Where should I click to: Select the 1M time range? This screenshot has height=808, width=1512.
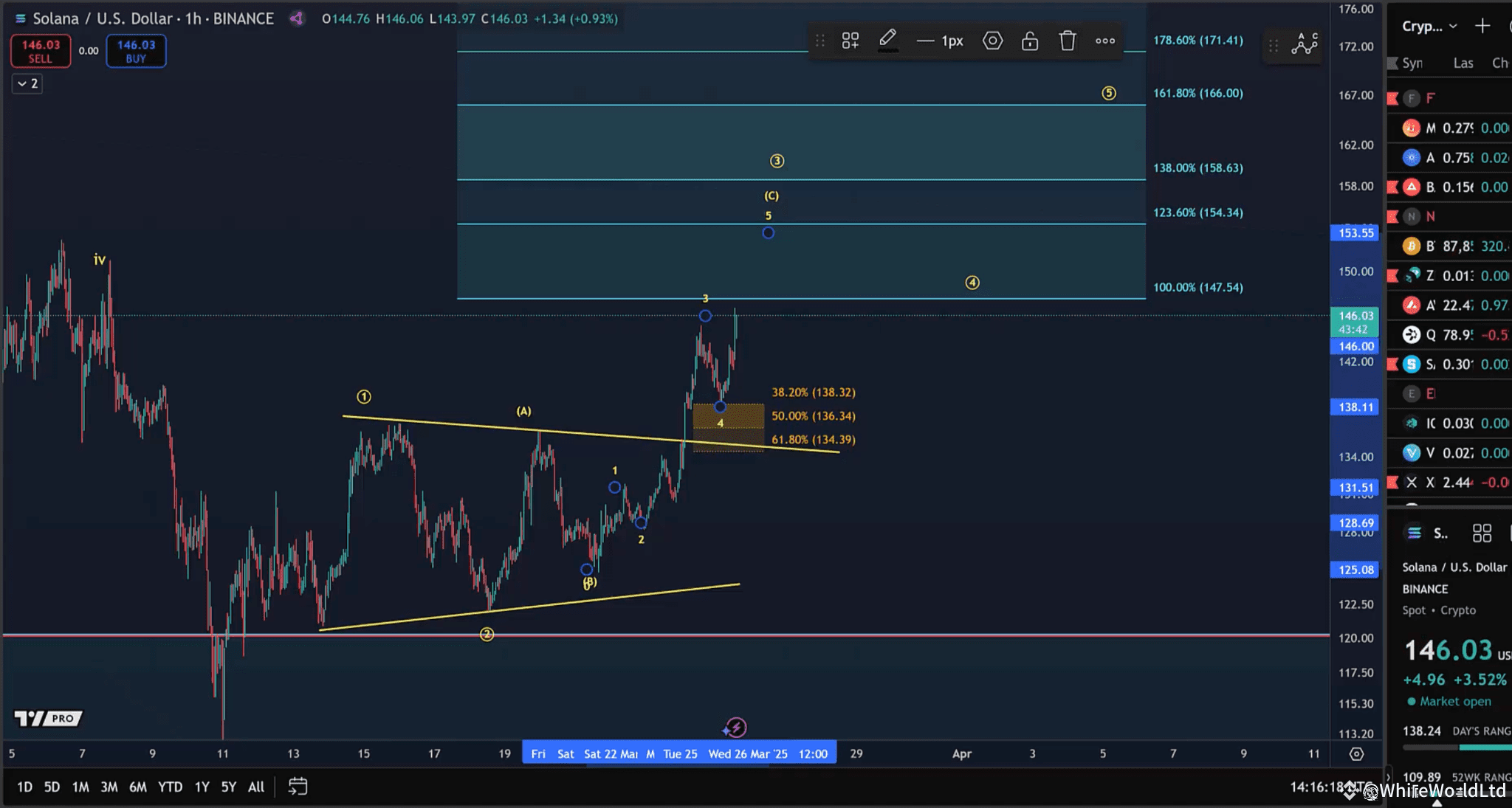click(80, 787)
